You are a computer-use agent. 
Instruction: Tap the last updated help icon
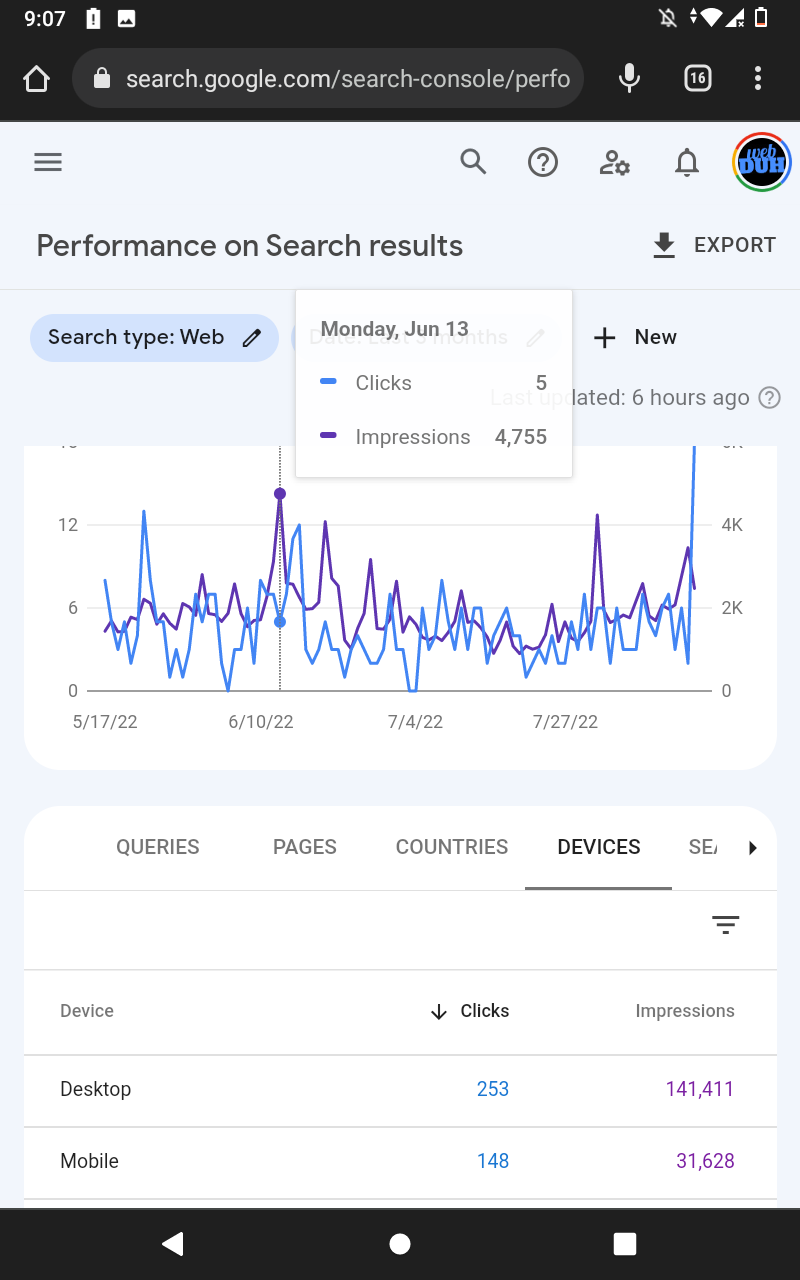click(769, 398)
